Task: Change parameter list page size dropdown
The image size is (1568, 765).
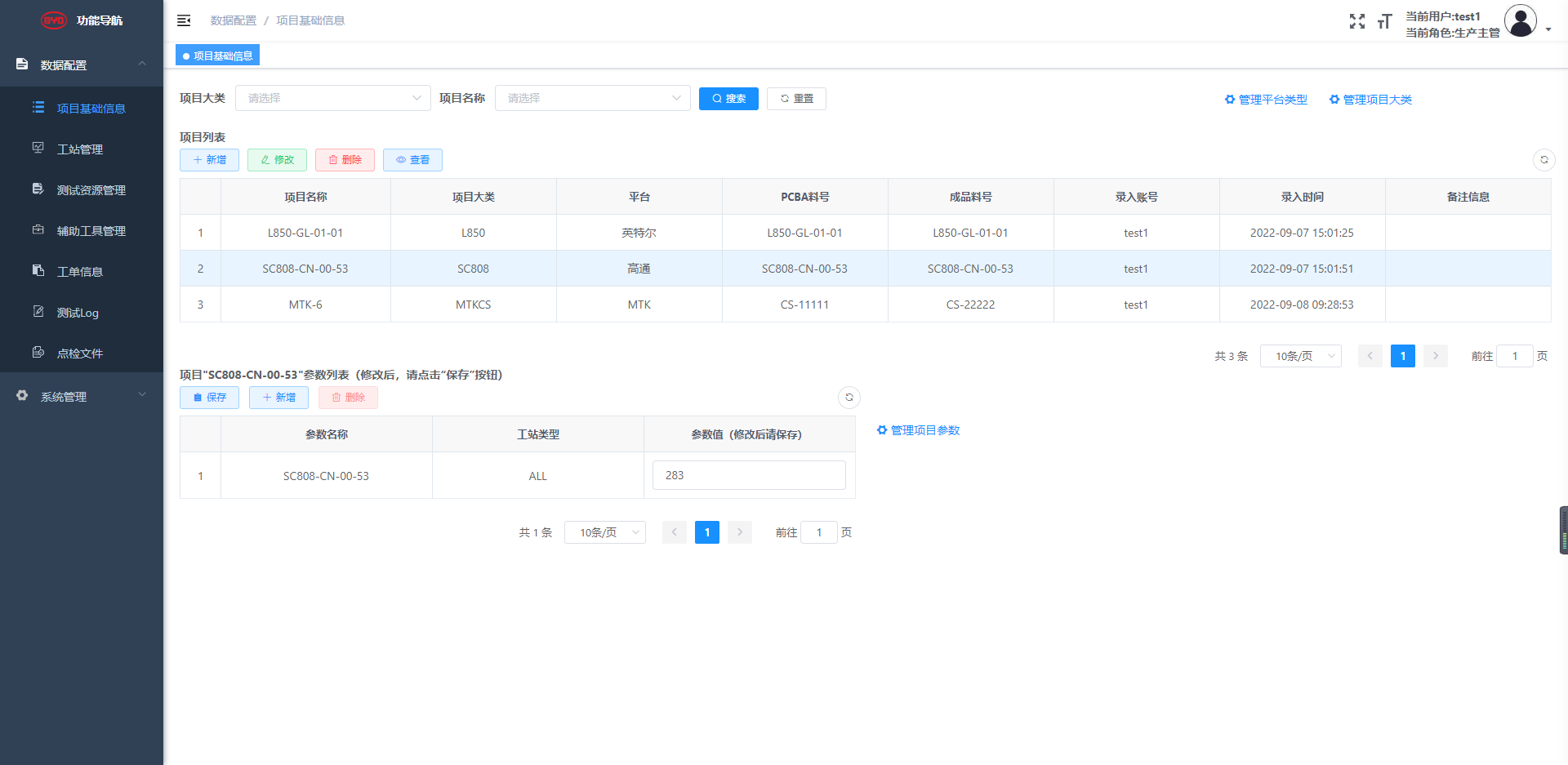Action: click(605, 532)
